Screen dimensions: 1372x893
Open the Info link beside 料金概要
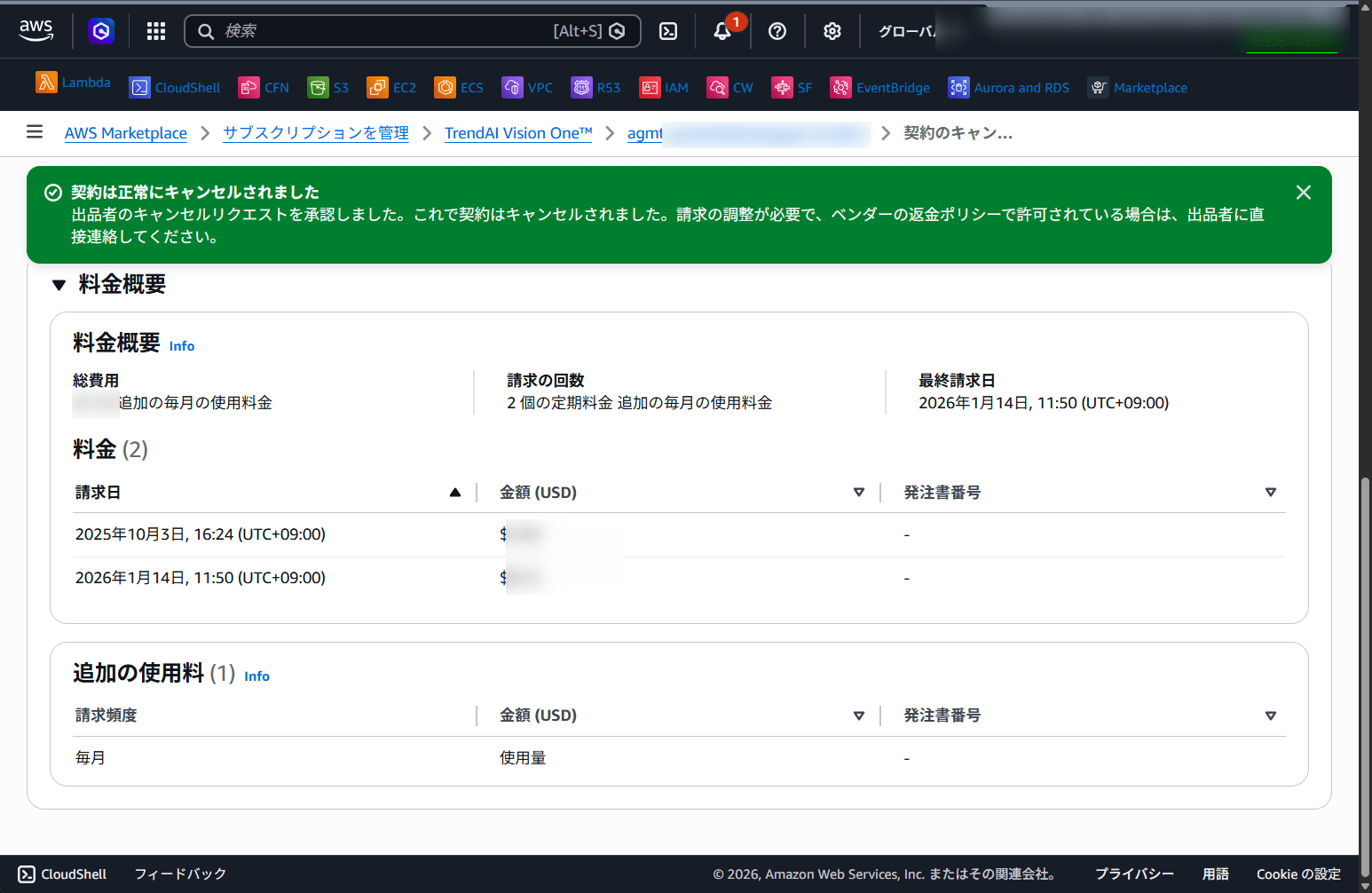tap(181, 345)
